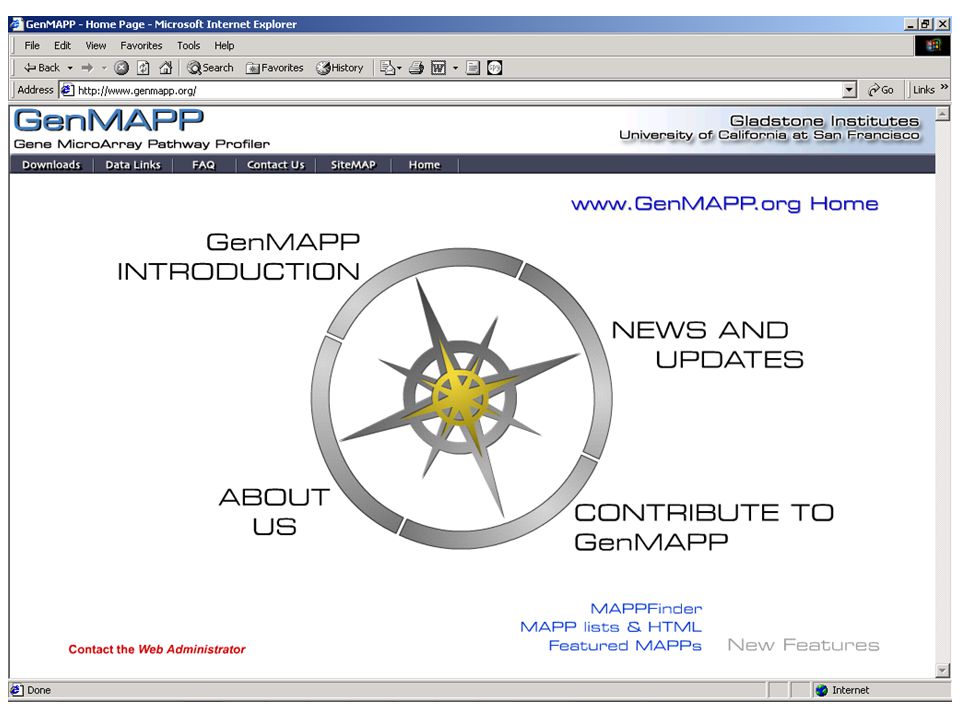Screen dimensions: 960x720
Task: Click the black round toolbar icon after Discuss
Action: (x=495, y=68)
